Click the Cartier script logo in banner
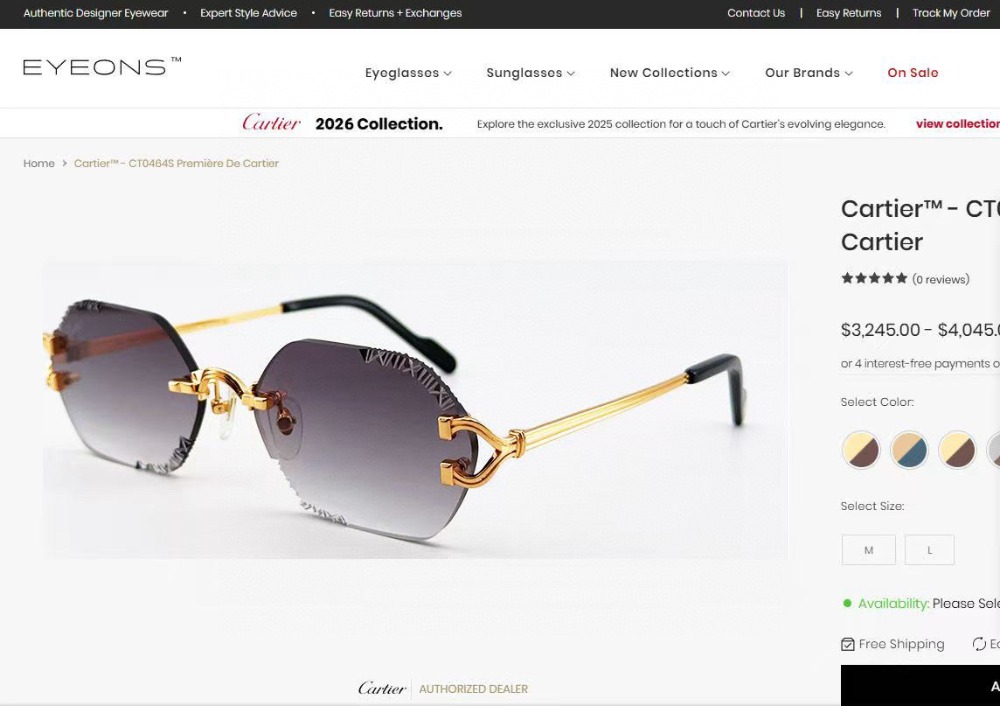The width and height of the screenshot is (1000, 706). (x=271, y=122)
